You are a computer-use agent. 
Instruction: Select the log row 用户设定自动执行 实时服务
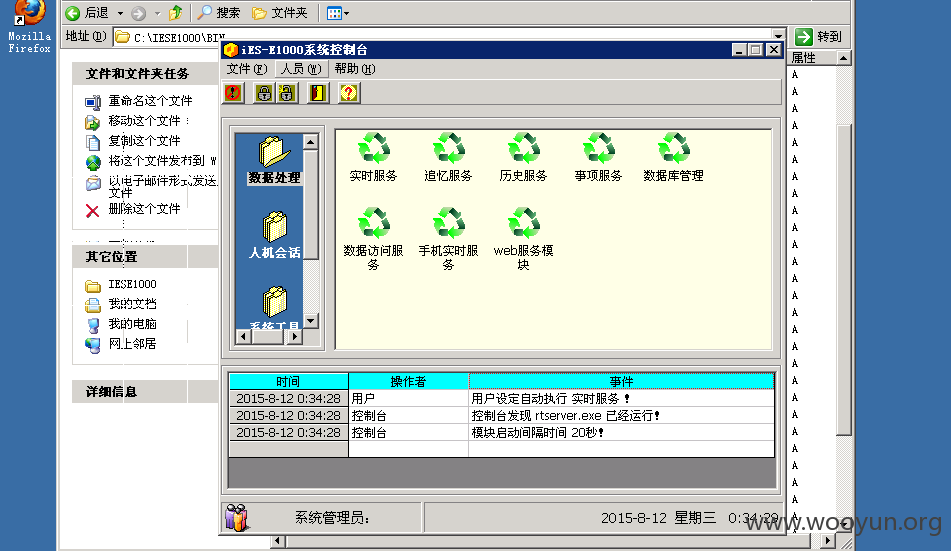pyautogui.click(x=502, y=399)
